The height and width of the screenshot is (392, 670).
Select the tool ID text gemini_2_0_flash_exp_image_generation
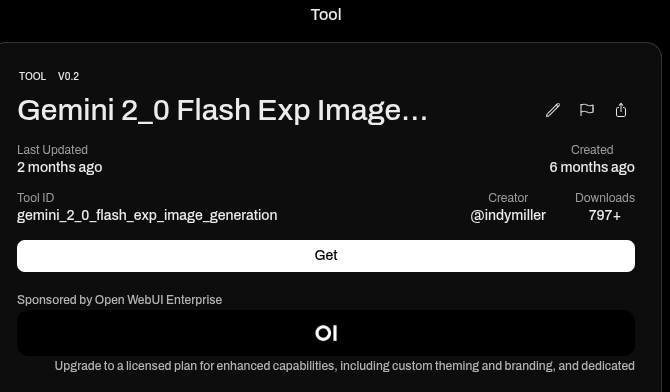[147, 215]
